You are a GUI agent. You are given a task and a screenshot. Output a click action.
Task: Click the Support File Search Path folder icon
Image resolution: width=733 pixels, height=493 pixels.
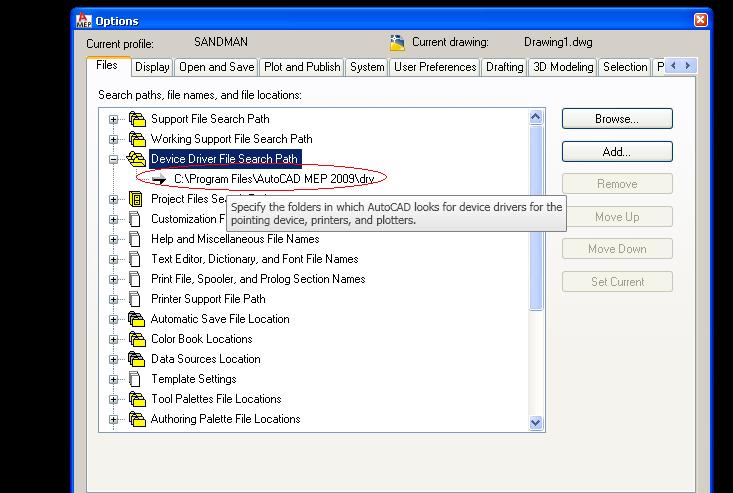point(137,119)
